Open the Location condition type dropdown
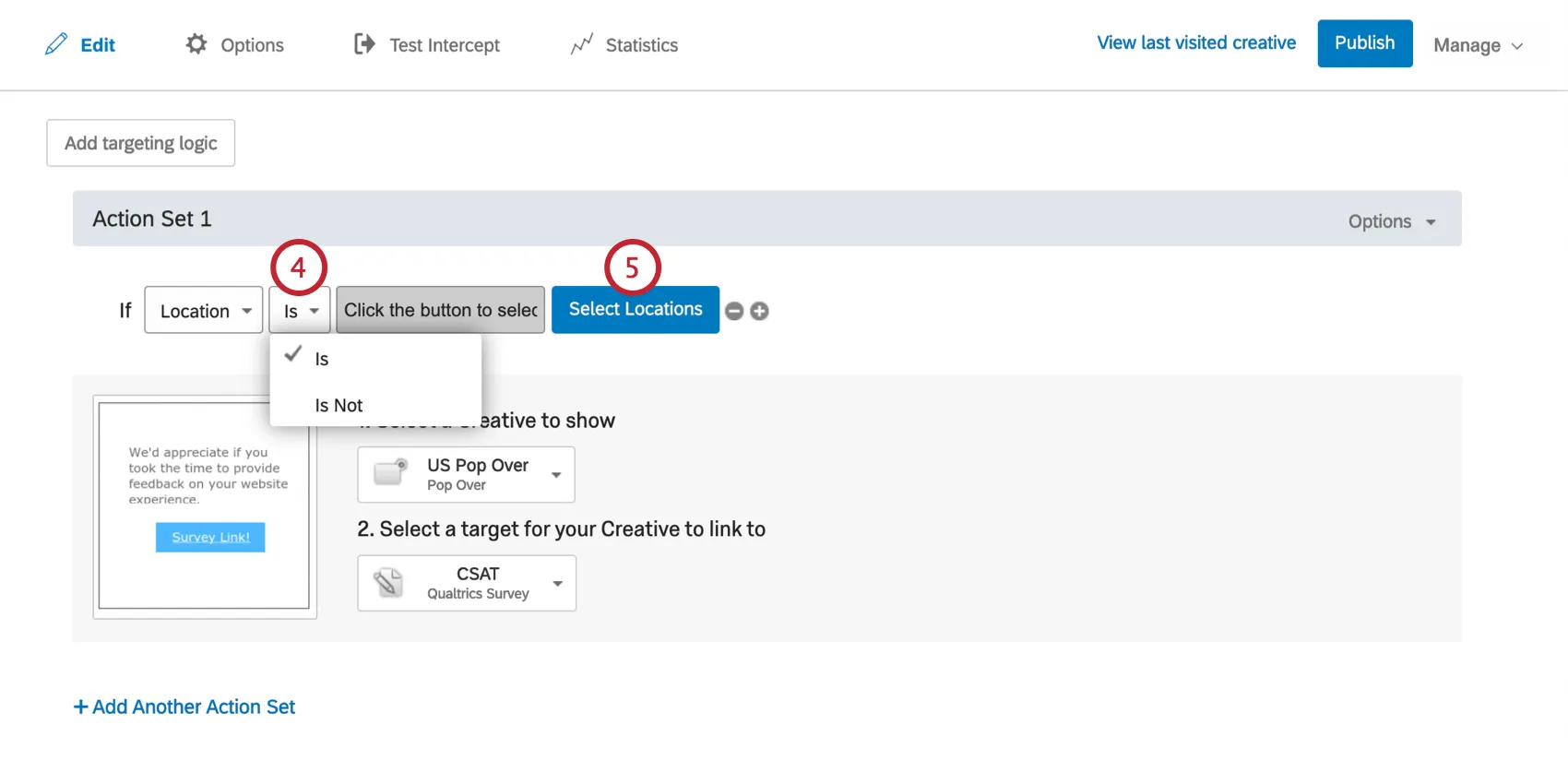Viewport: 1568px width, 784px height. [x=204, y=311]
